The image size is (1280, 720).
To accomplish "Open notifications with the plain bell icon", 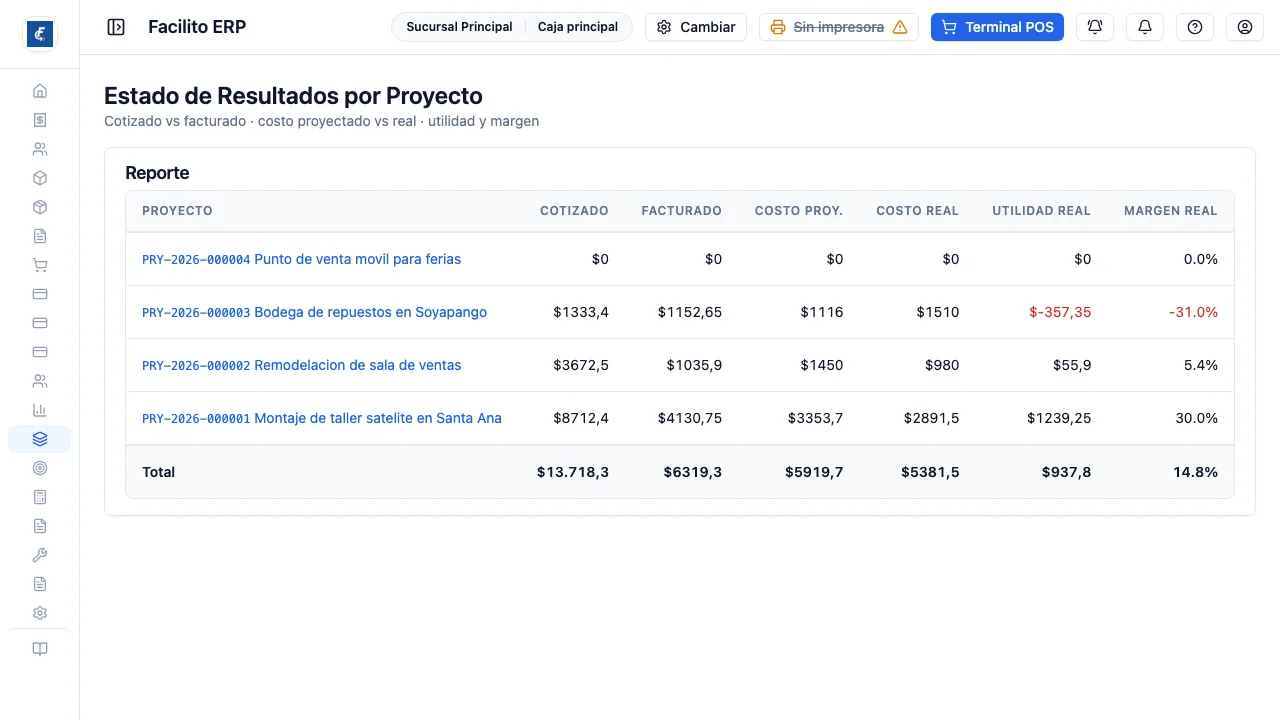I will click(x=1145, y=27).
